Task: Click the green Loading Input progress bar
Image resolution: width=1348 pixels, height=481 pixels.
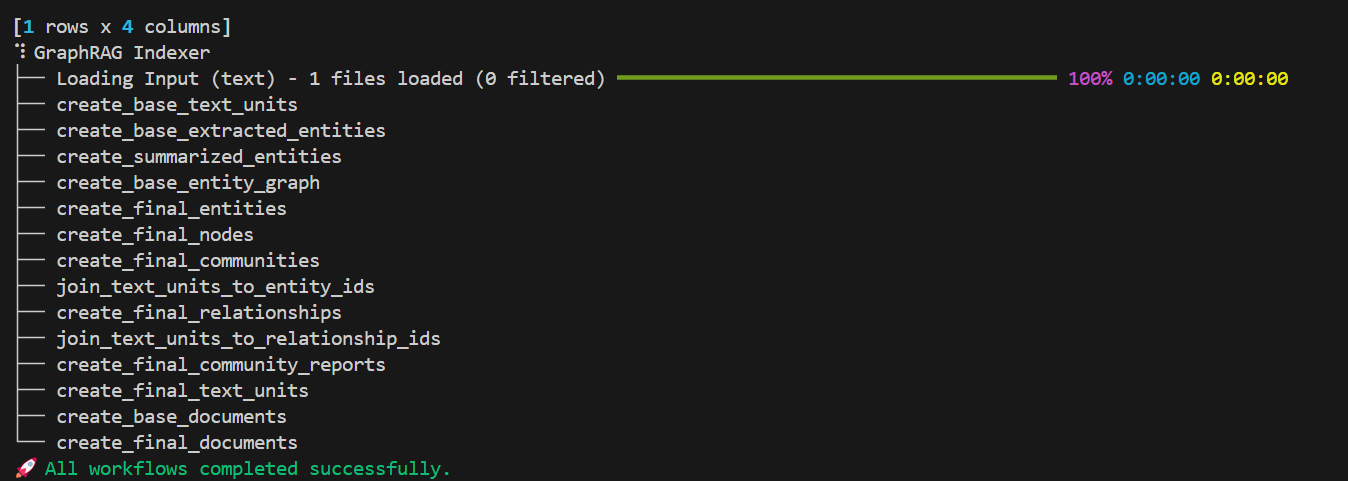Action: pyautogui.click(x=836, y=78)
